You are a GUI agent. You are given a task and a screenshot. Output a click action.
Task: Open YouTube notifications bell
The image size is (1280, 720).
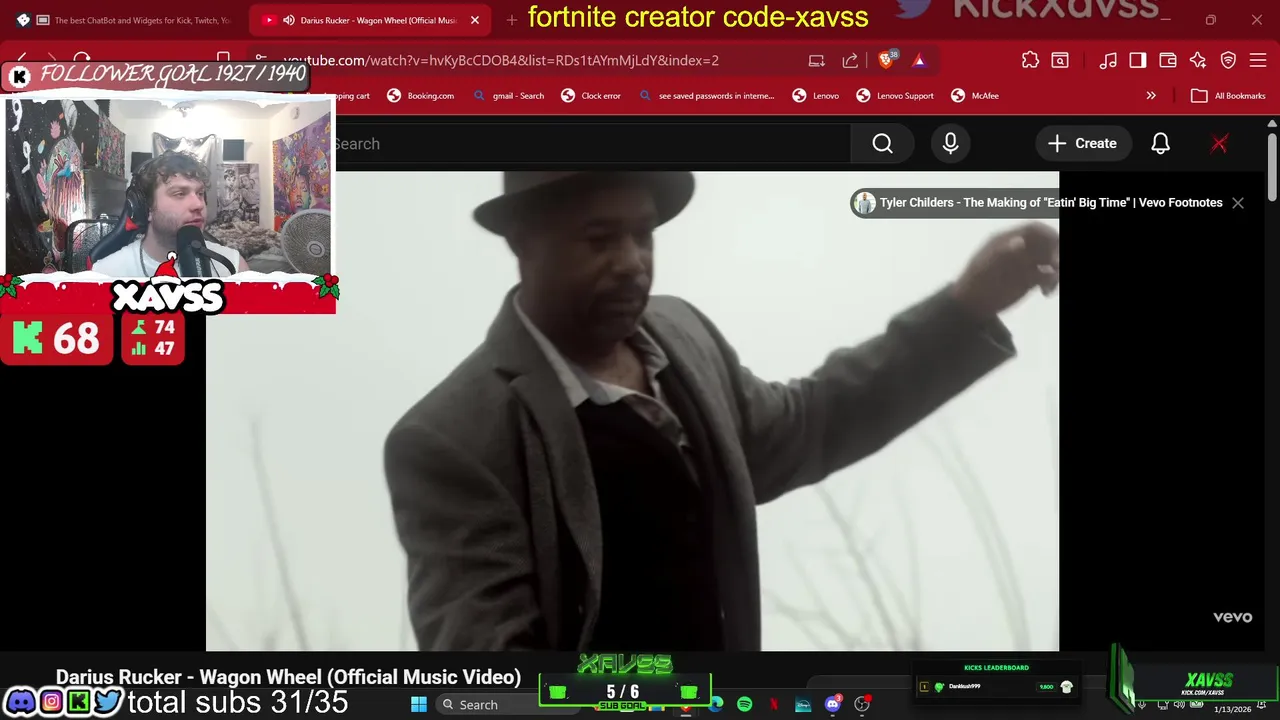1160,144
